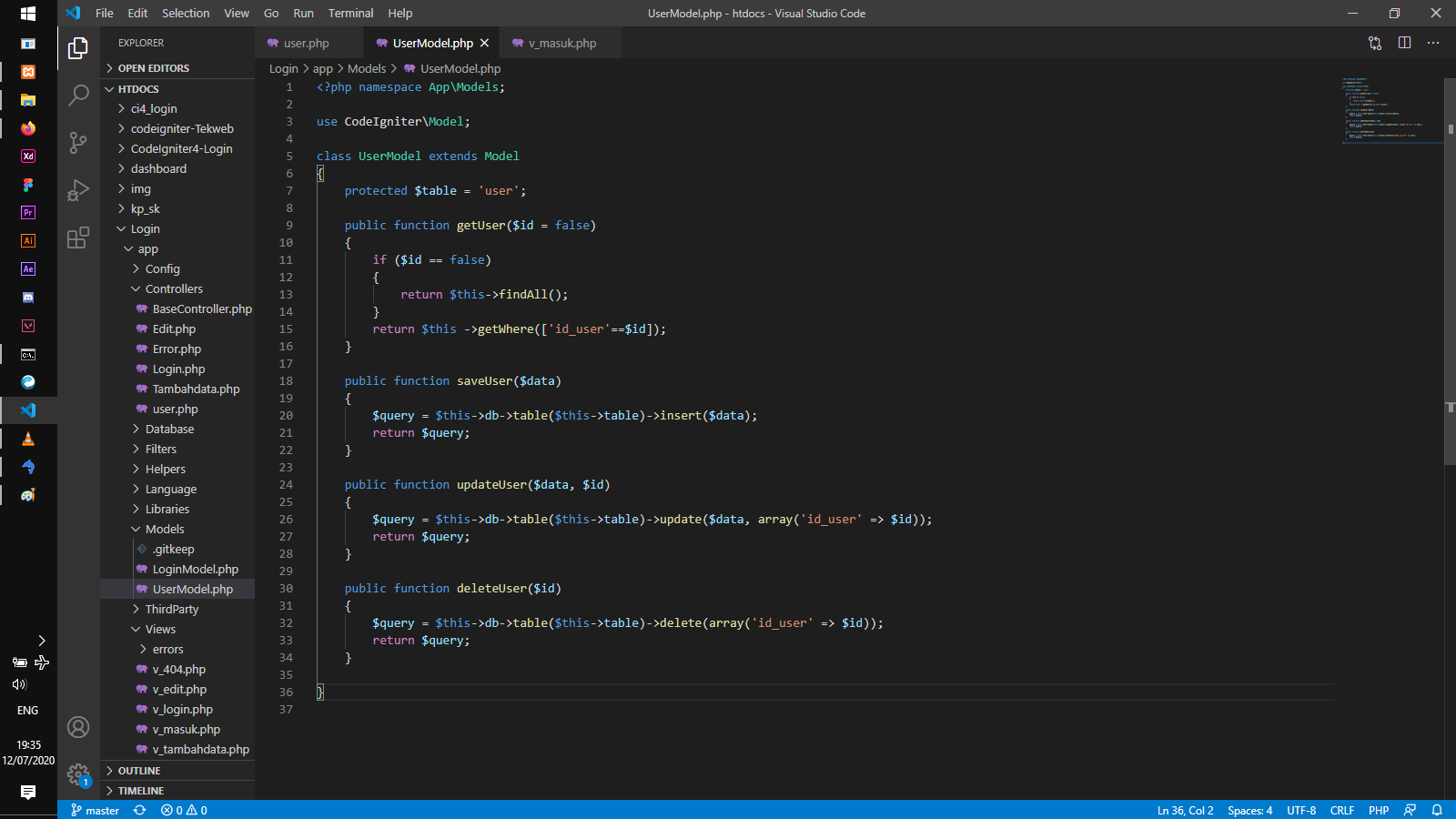Open After Effects from taskbar
The image size is (1456, 819).
[28, 269]
